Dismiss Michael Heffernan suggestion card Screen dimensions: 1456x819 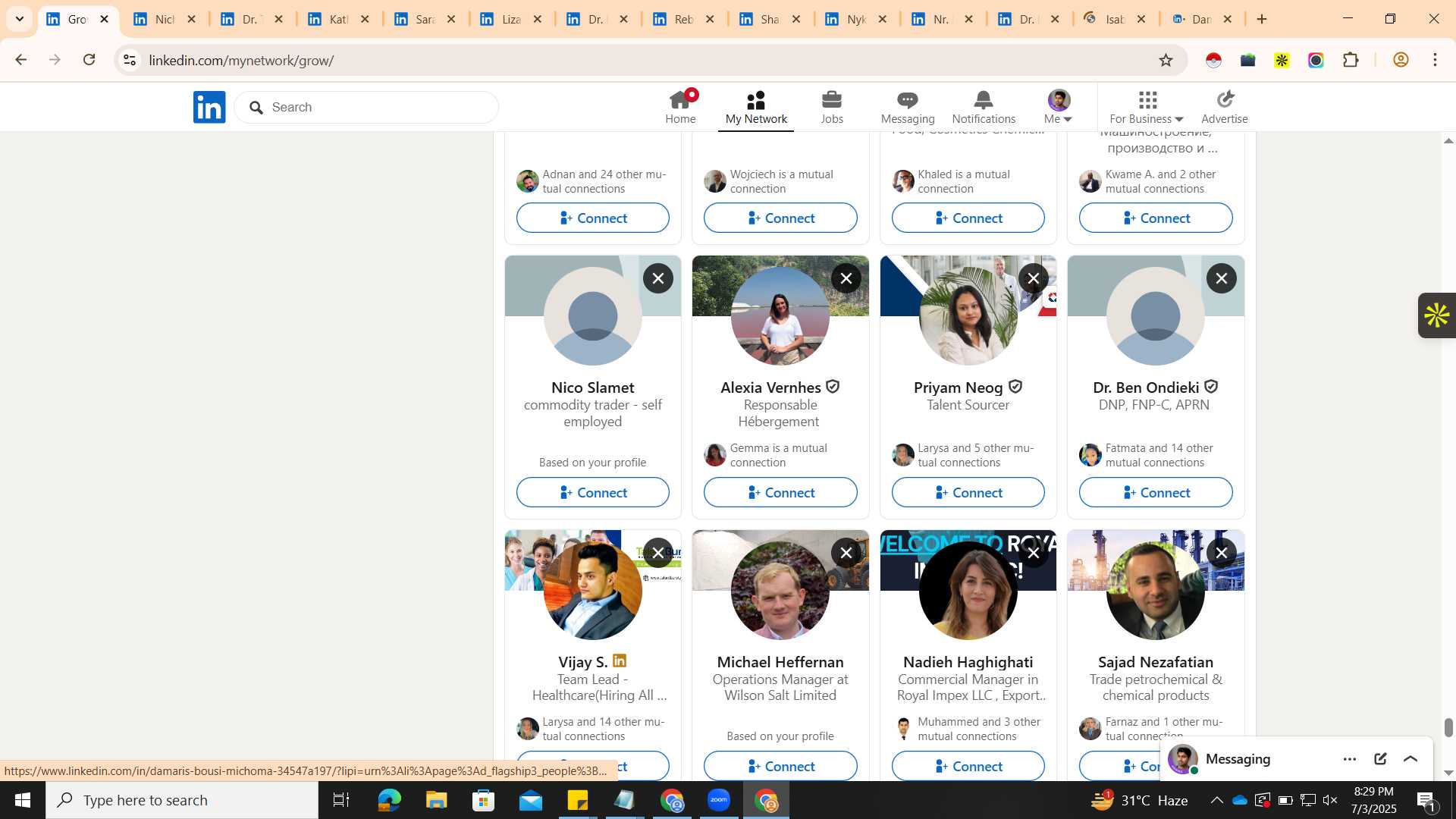tap(846, 553)
